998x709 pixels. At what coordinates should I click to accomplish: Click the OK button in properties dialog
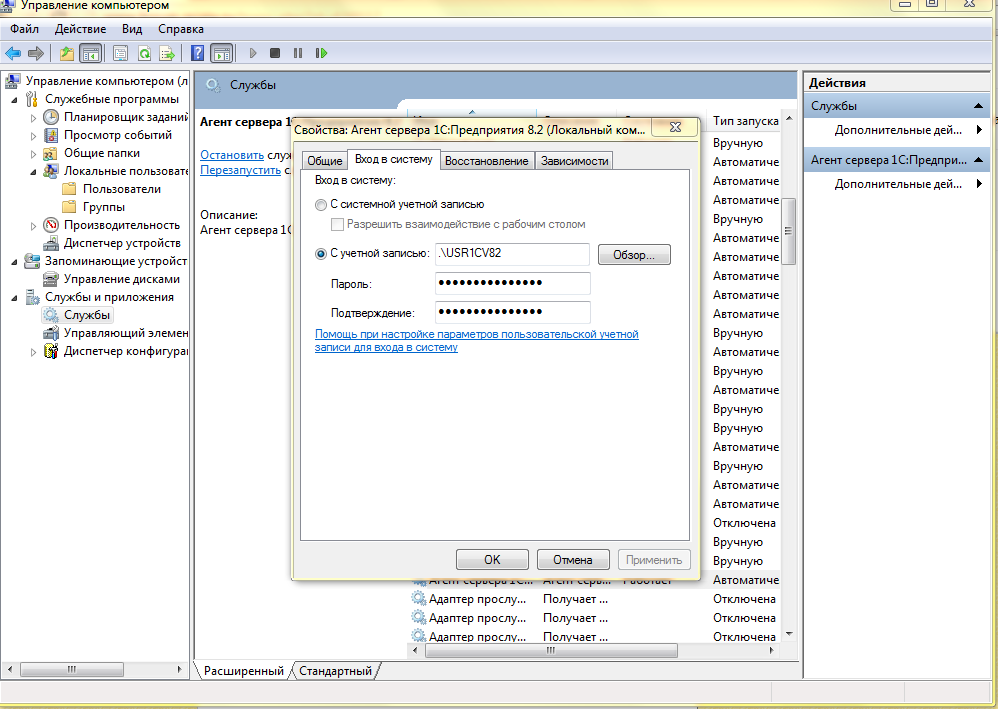[x=492, y=559]
